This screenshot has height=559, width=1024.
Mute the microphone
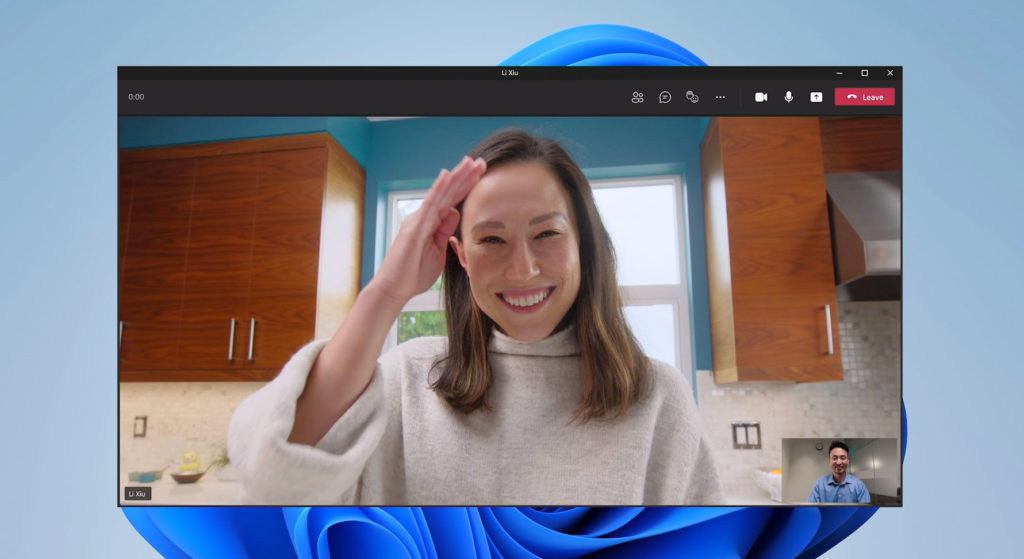pyautogui.click(x=788, y=97)
